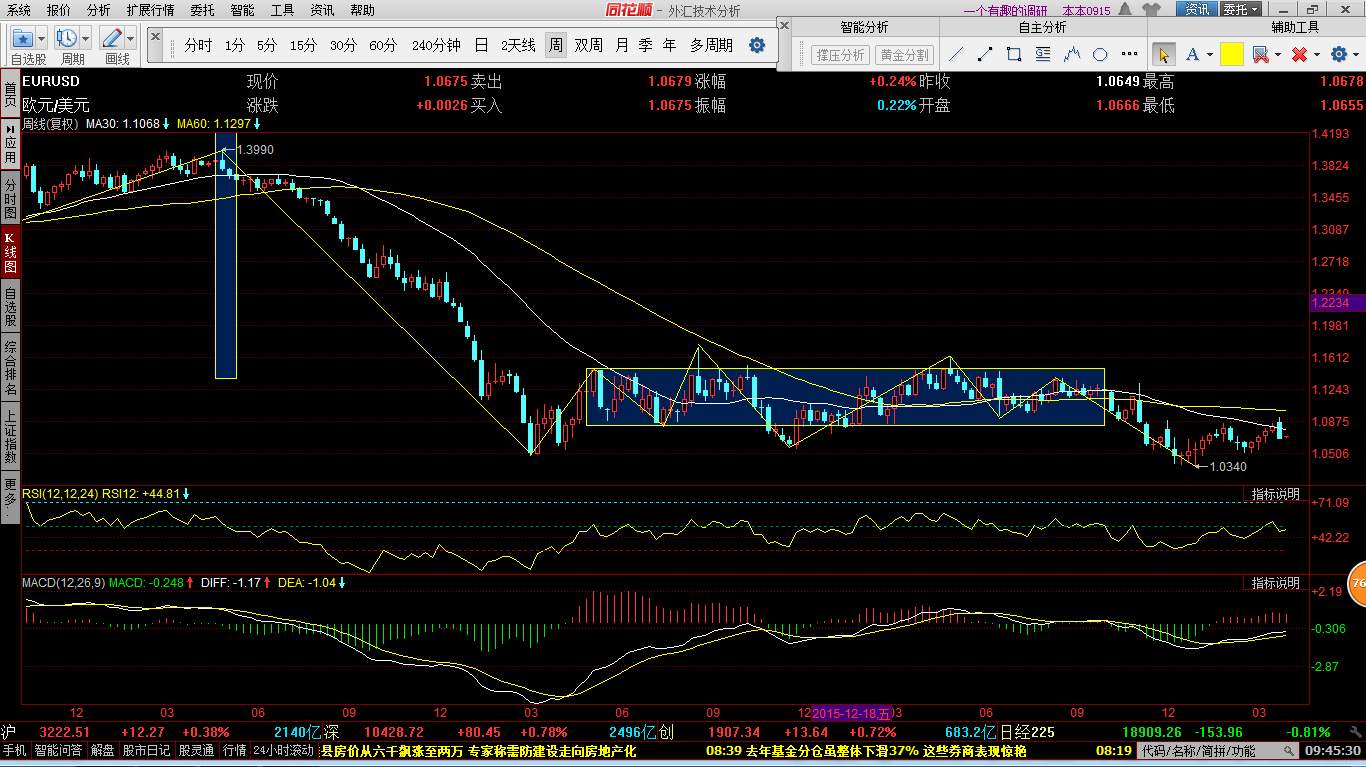Select the rectangle drawing tool
1366x767 pixels.
pos(1014,54)
